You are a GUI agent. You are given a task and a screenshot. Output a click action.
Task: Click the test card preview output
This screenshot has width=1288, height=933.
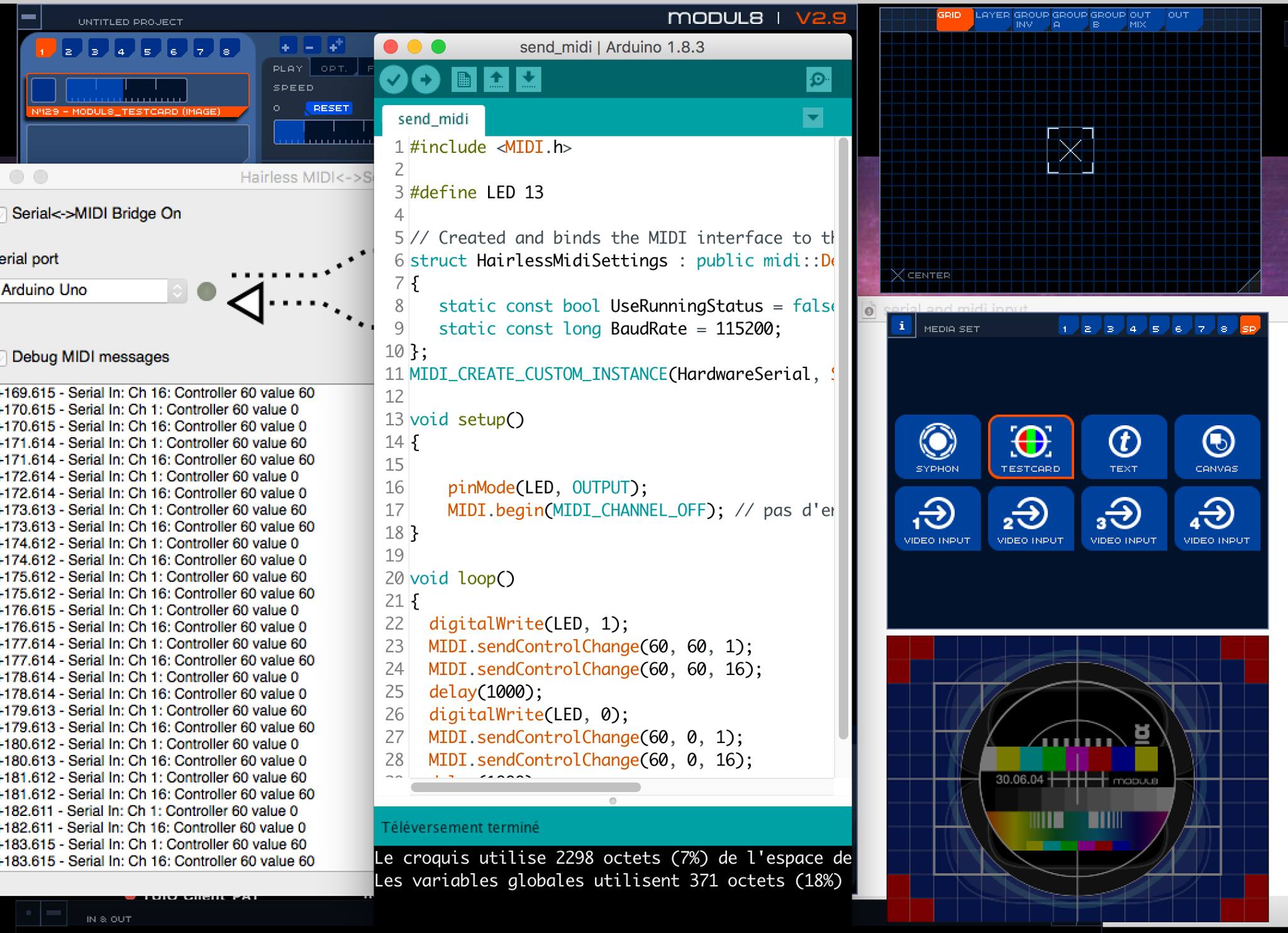[1077, 779]
